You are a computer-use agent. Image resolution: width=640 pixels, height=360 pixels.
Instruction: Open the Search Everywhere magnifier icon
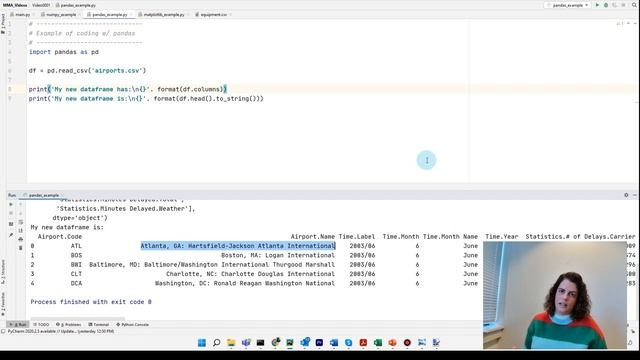[634, 5]
